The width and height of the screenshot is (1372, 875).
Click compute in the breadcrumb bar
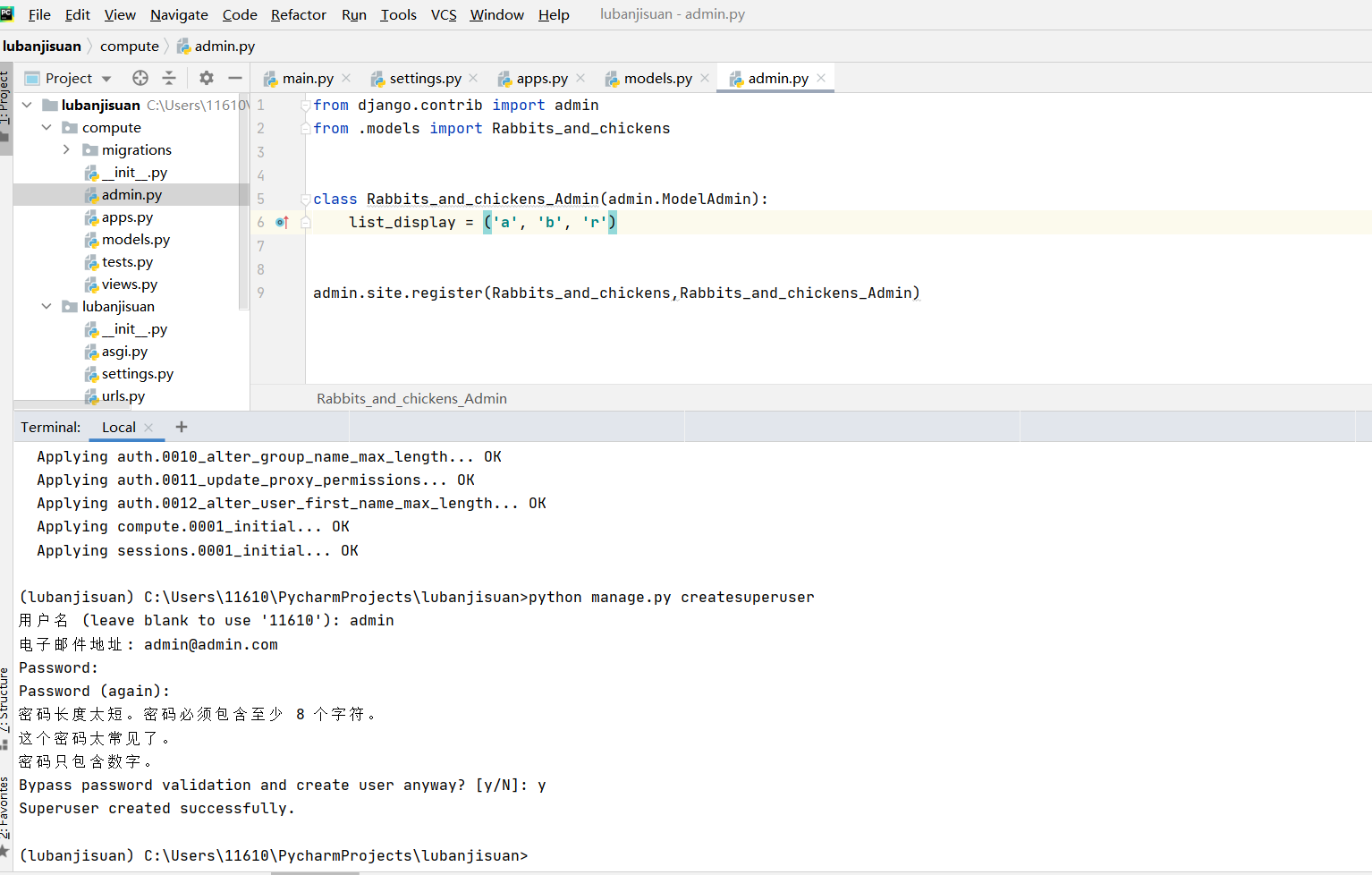[x=130, y=47]
